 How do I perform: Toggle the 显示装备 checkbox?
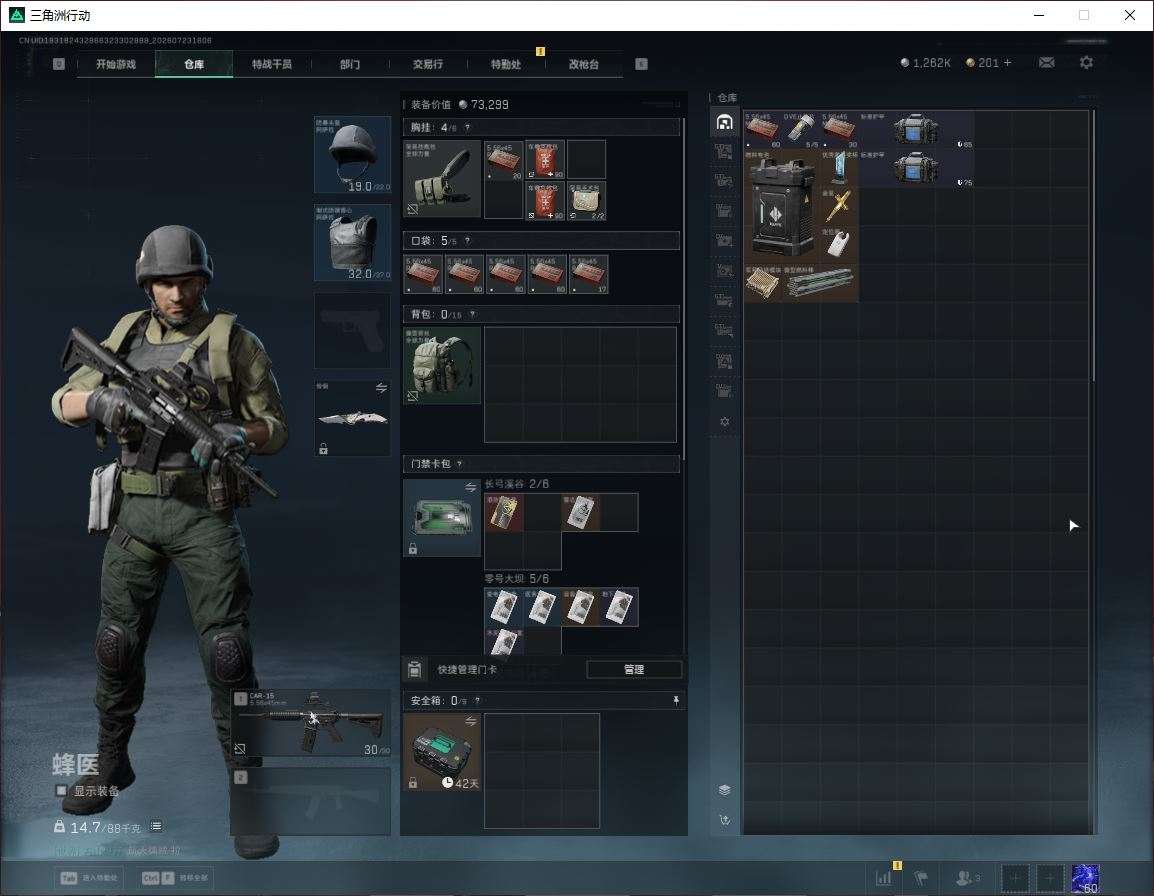[61, 791]
